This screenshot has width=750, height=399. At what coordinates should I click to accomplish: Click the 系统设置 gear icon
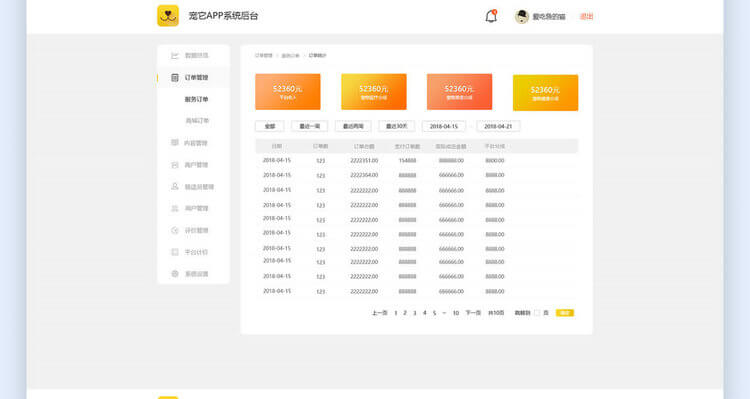point(175,274)
